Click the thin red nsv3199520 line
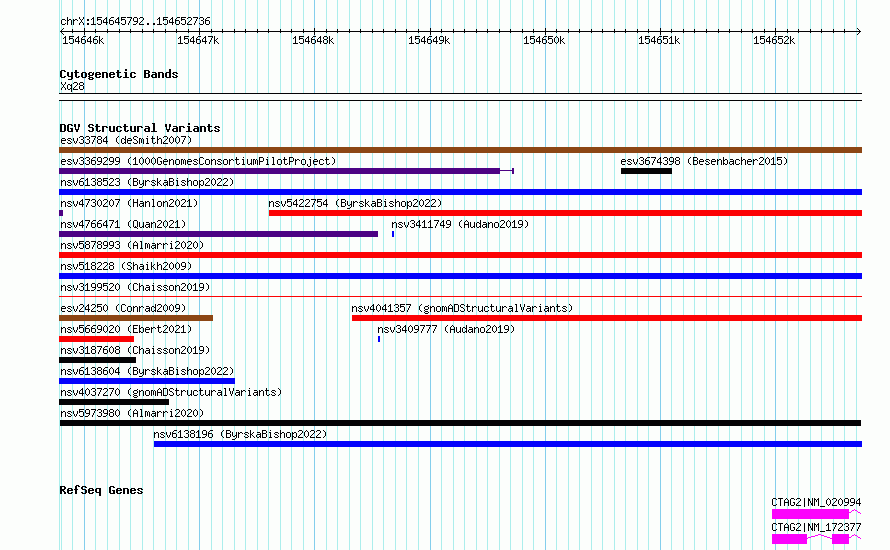This screenshot has height=550, width=890. pyautogui.click(x=460, y=296)
